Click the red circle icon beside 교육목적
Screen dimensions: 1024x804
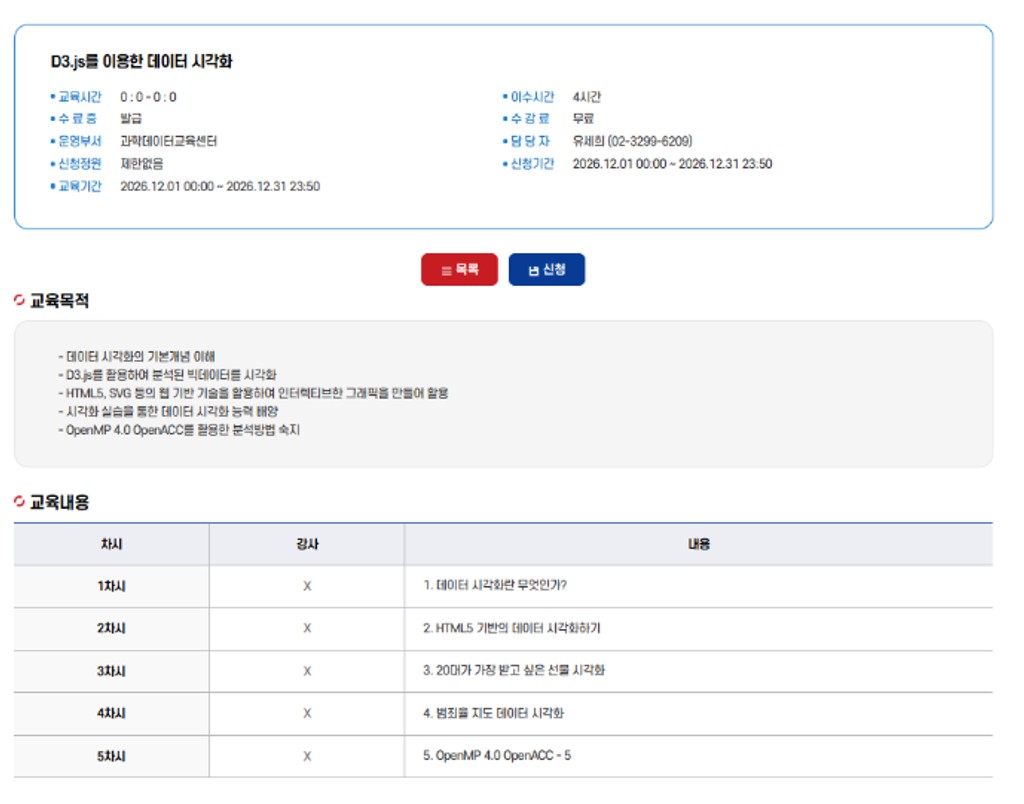(20, 301)
